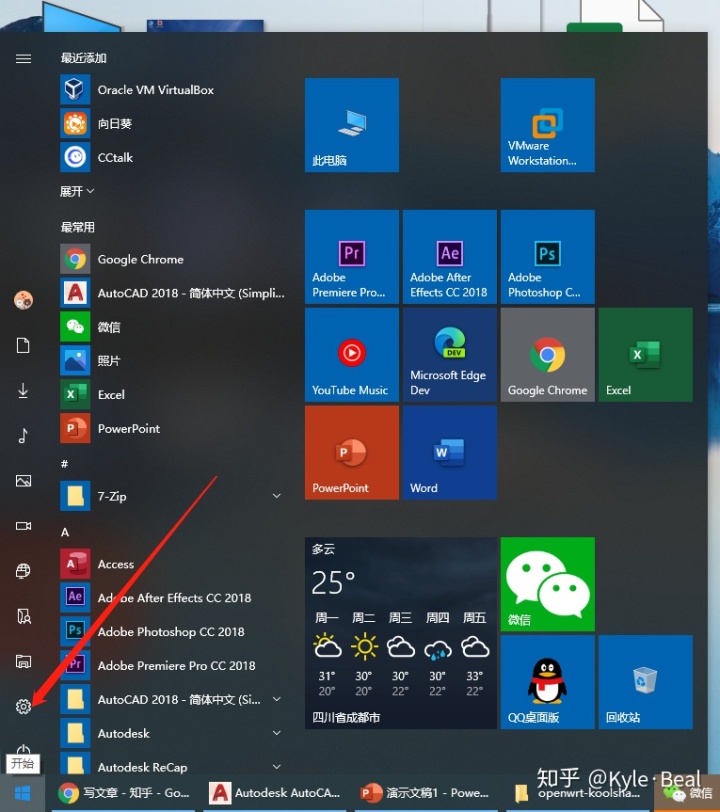Open 微信 from the most used list
This screenshot has height=812, width=720.
[x=174, y=327]
